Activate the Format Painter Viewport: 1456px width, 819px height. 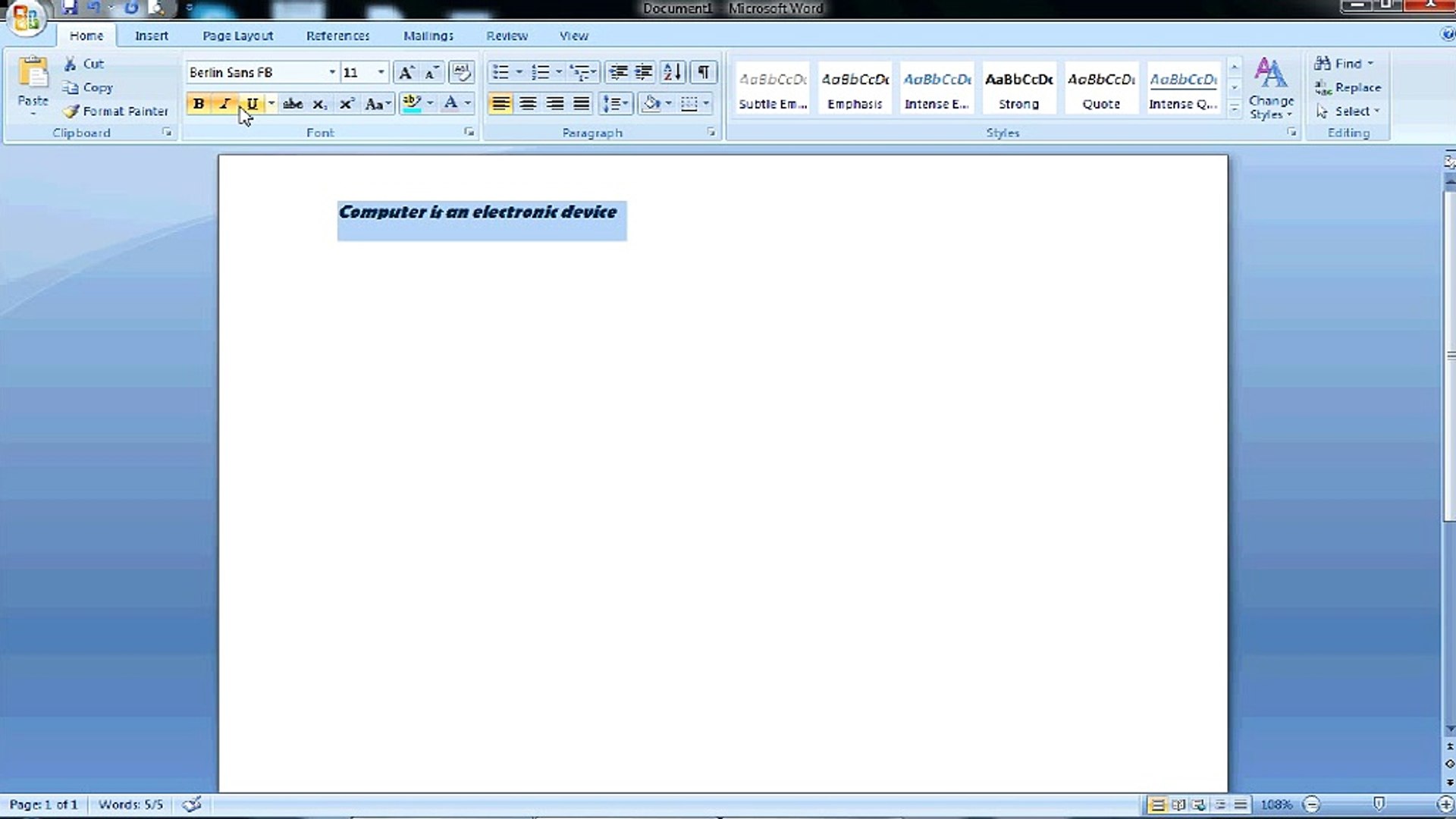116,111
